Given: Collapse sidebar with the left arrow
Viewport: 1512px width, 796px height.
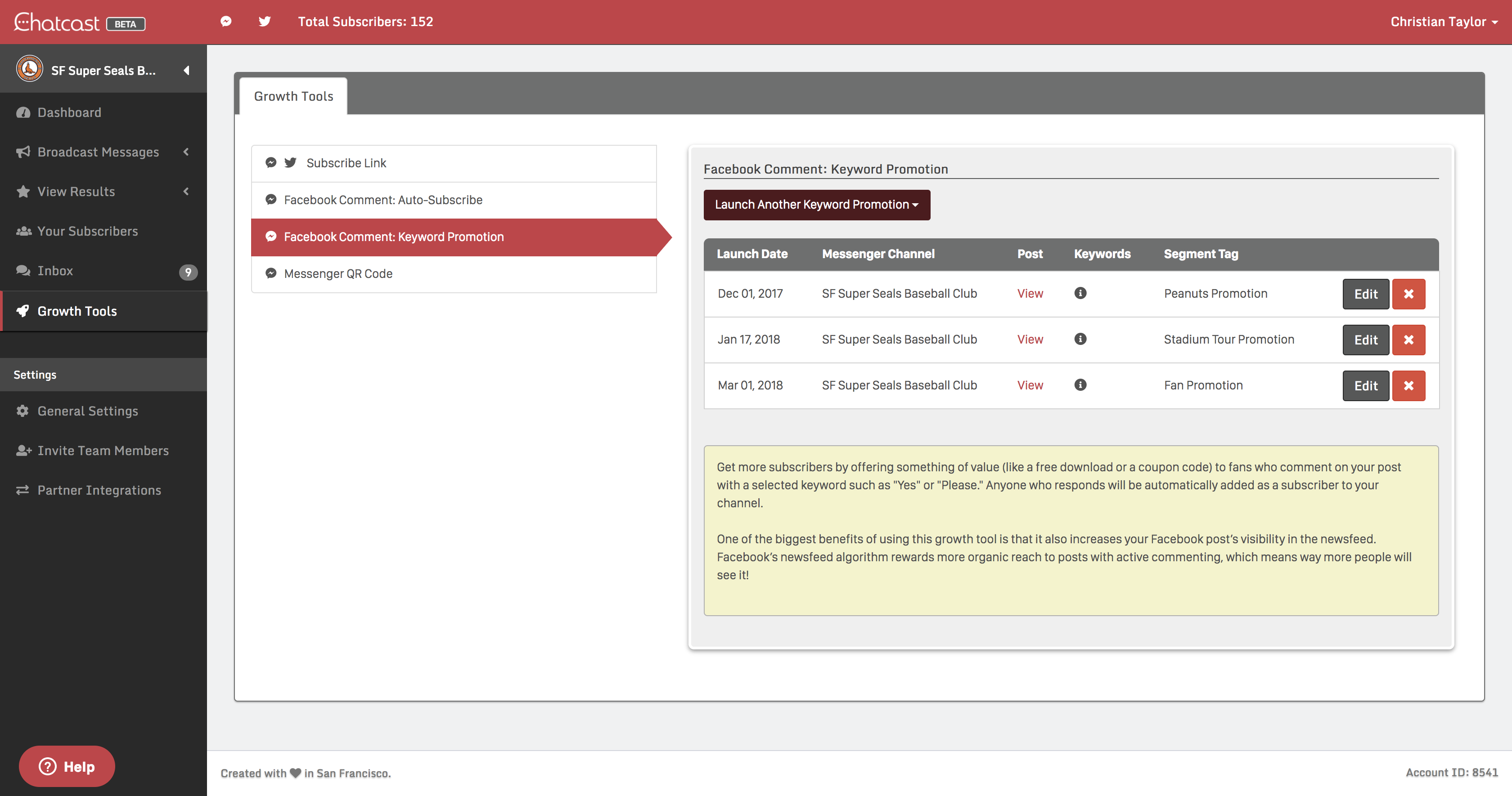Looking at the screenshot, I should 187,71.
